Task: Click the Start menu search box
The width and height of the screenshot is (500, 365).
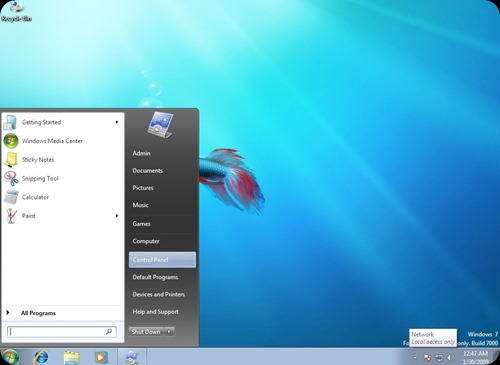Action: (62, 332)
